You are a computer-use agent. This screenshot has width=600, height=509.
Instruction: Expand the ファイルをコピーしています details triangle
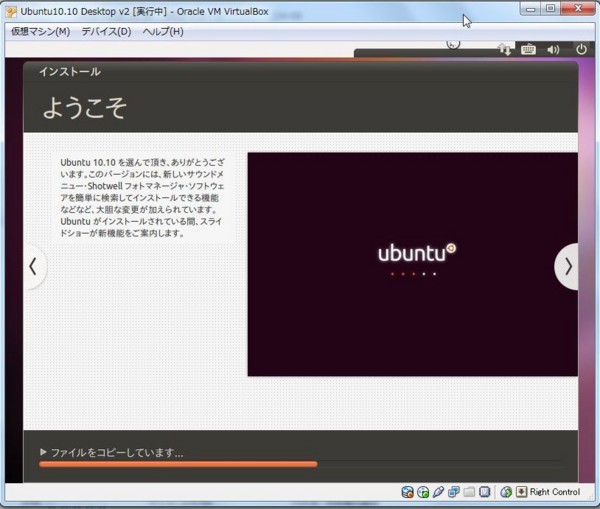(43, 452)
